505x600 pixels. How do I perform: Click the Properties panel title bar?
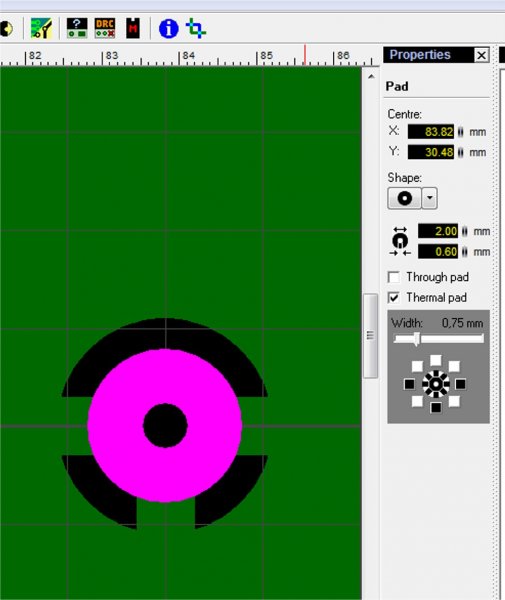[428, 55]
